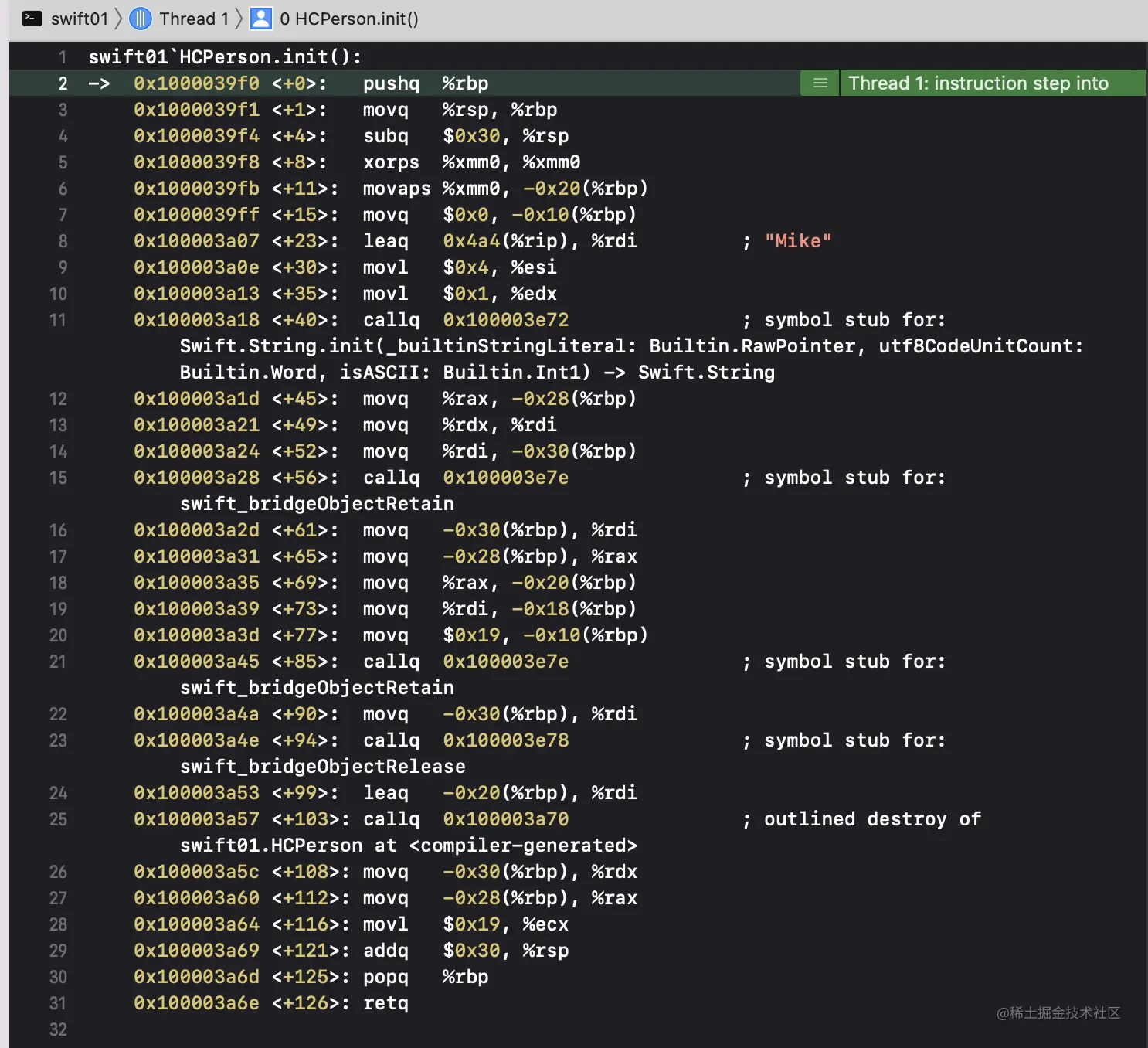This screenshot has height=1048, width=1148.
Task: Click the function header swift01`HCPerson.init():
Action: (225, 57)
